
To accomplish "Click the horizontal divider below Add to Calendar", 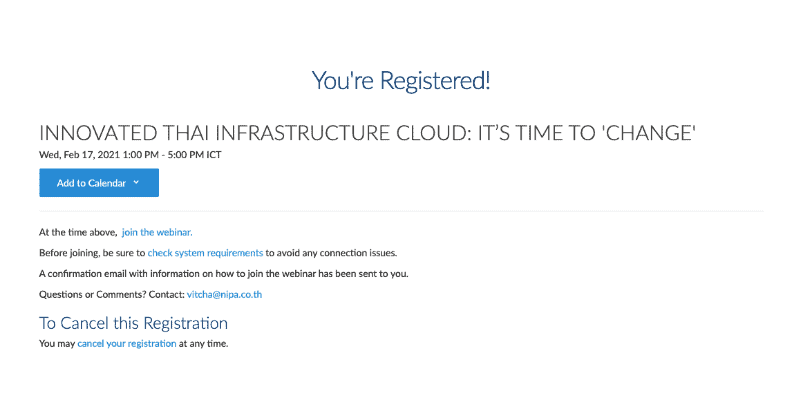I will tap(402, 211).
